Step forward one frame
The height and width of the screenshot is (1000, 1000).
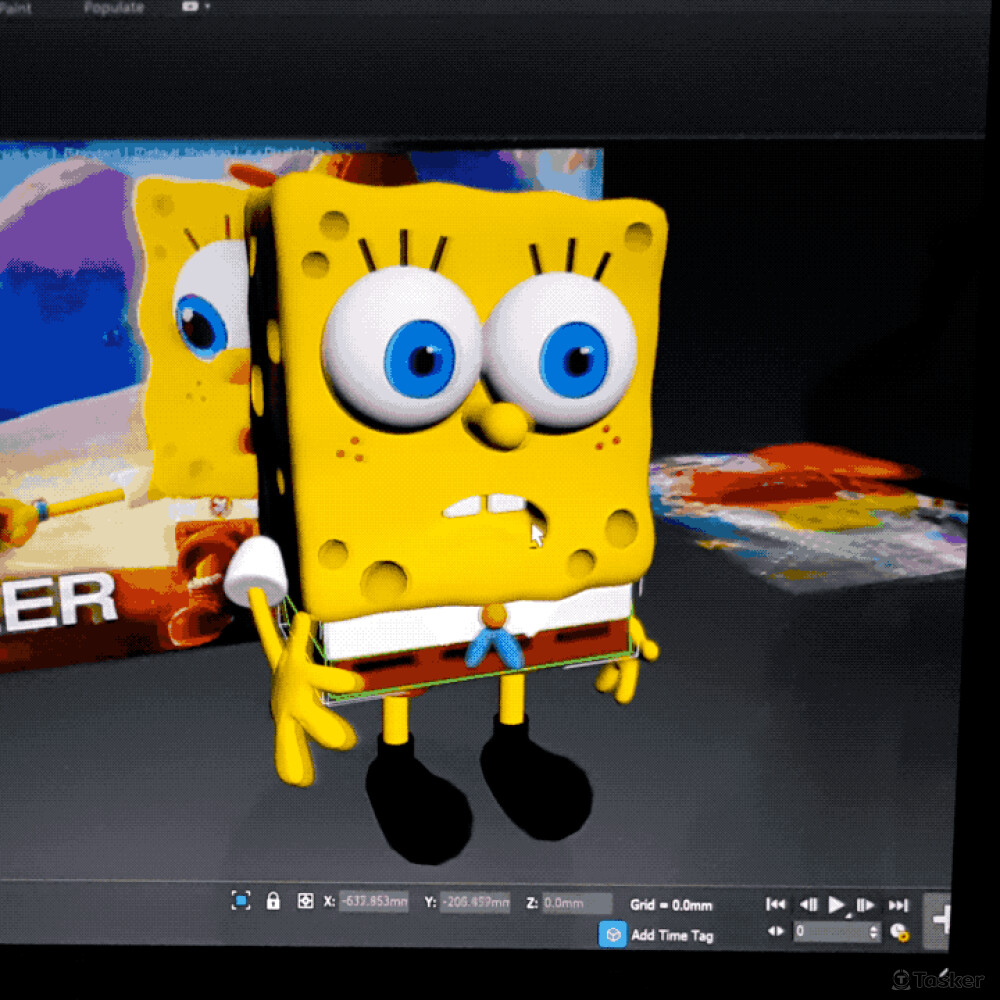pos(866,905)
